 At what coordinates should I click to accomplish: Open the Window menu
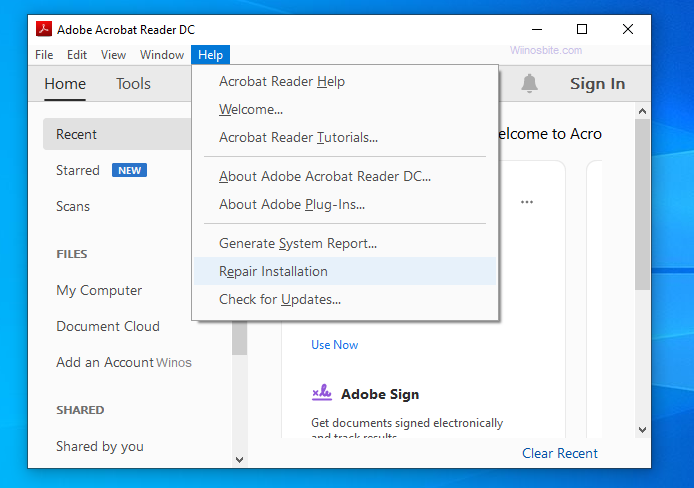pyautogui.click(x=162, y=55)
